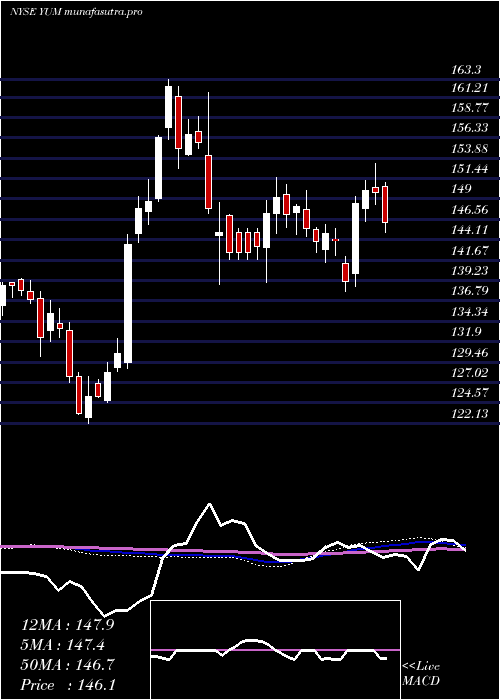The width and height of the screenshot is (500, 700).
Task: Select the 131.9 price level label
Action: pos(466,332)
